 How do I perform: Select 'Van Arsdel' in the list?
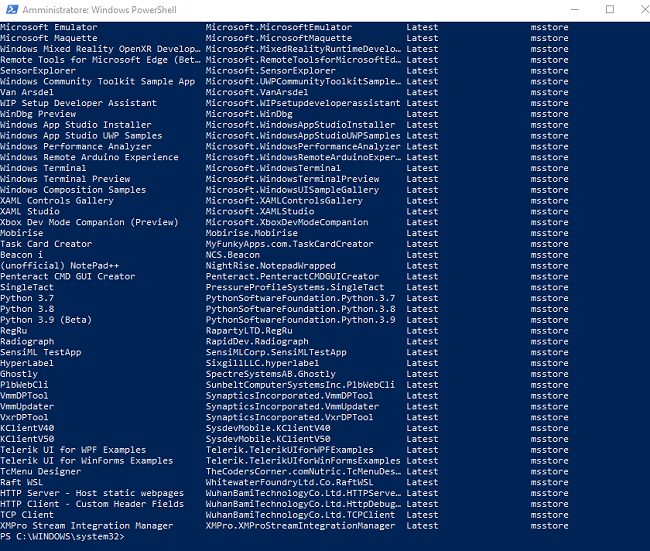(27, 92)
